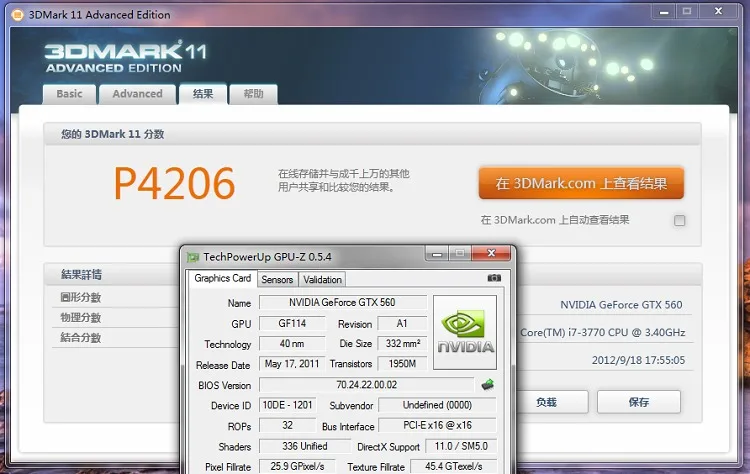Click the Subvendor field Undefined (0000)
The width and height of the screenshot is (750, 474).
tap(437, 405)
